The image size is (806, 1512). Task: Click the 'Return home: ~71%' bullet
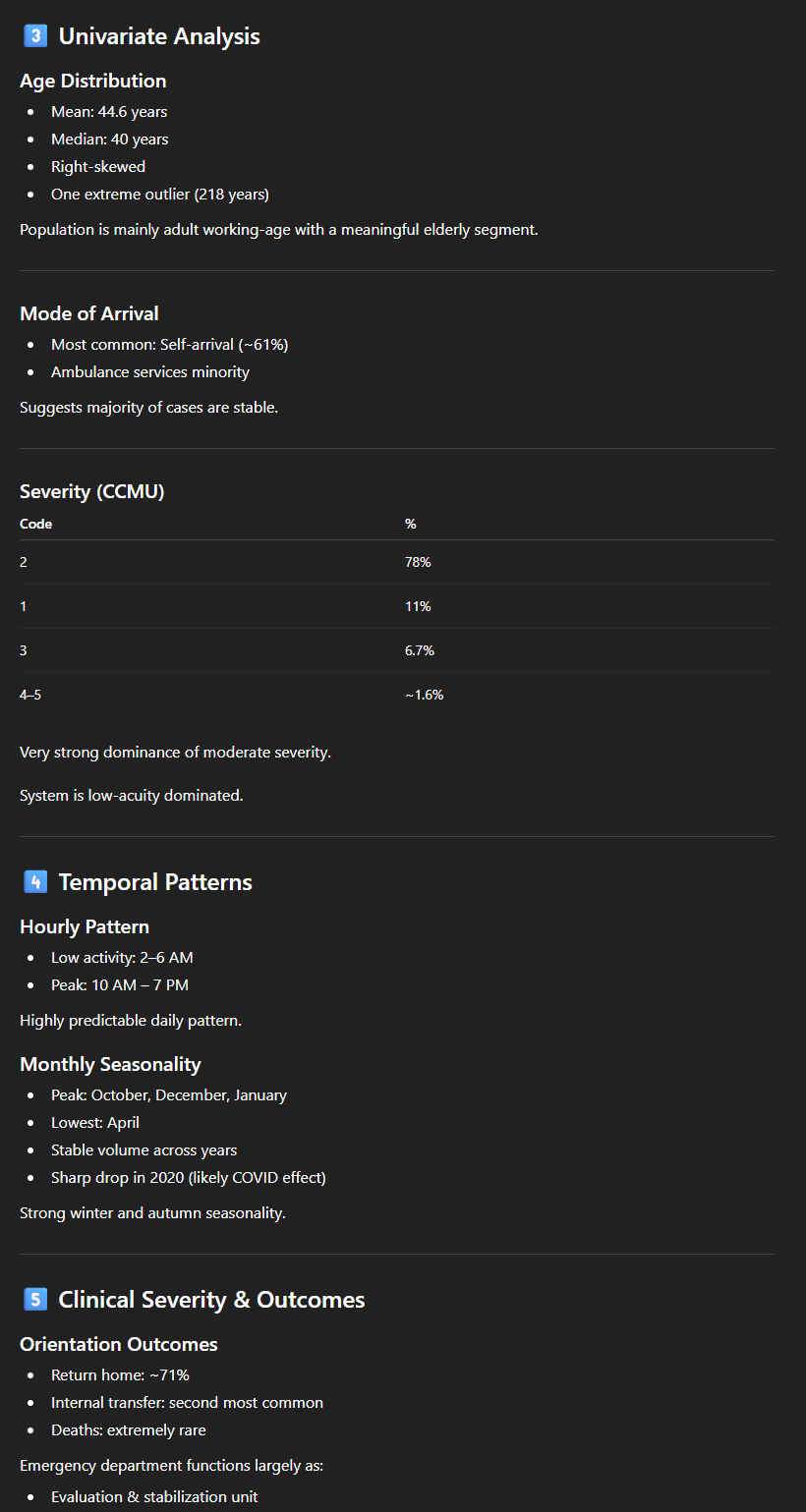coord(120,1374)
